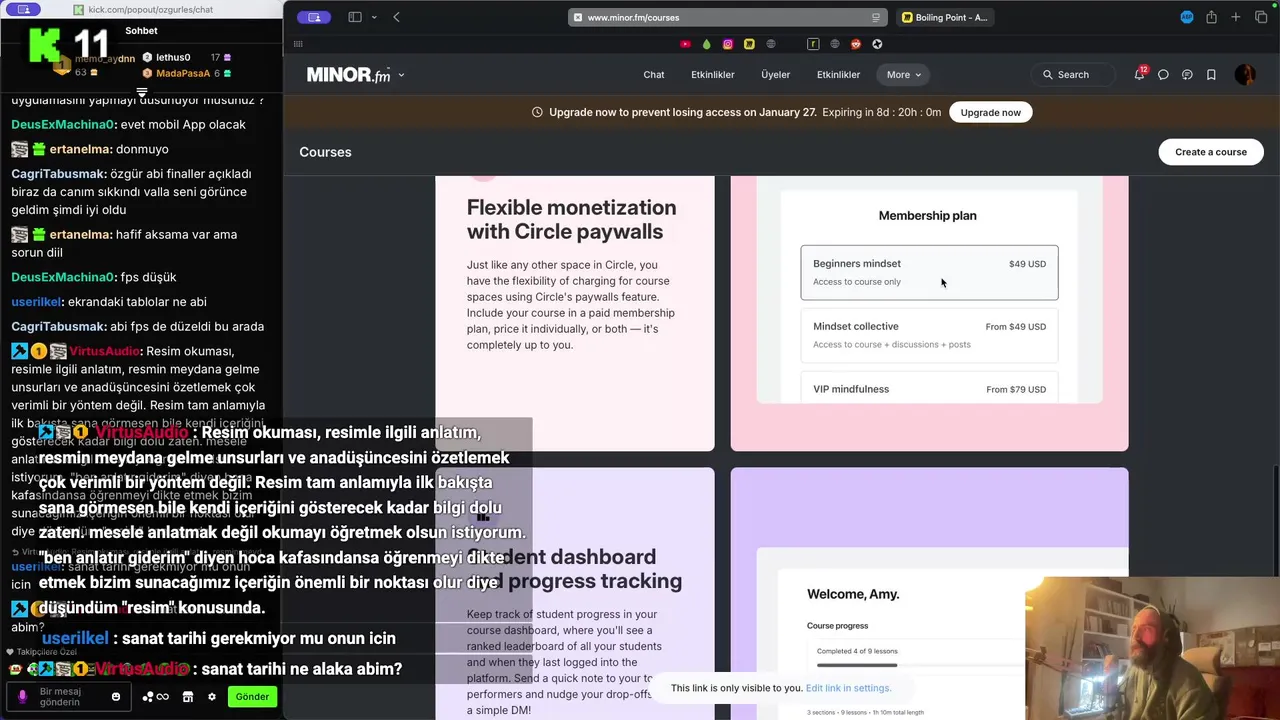Open the browser share icon
Screen dimensions: 1280x720
[1211, 17]
